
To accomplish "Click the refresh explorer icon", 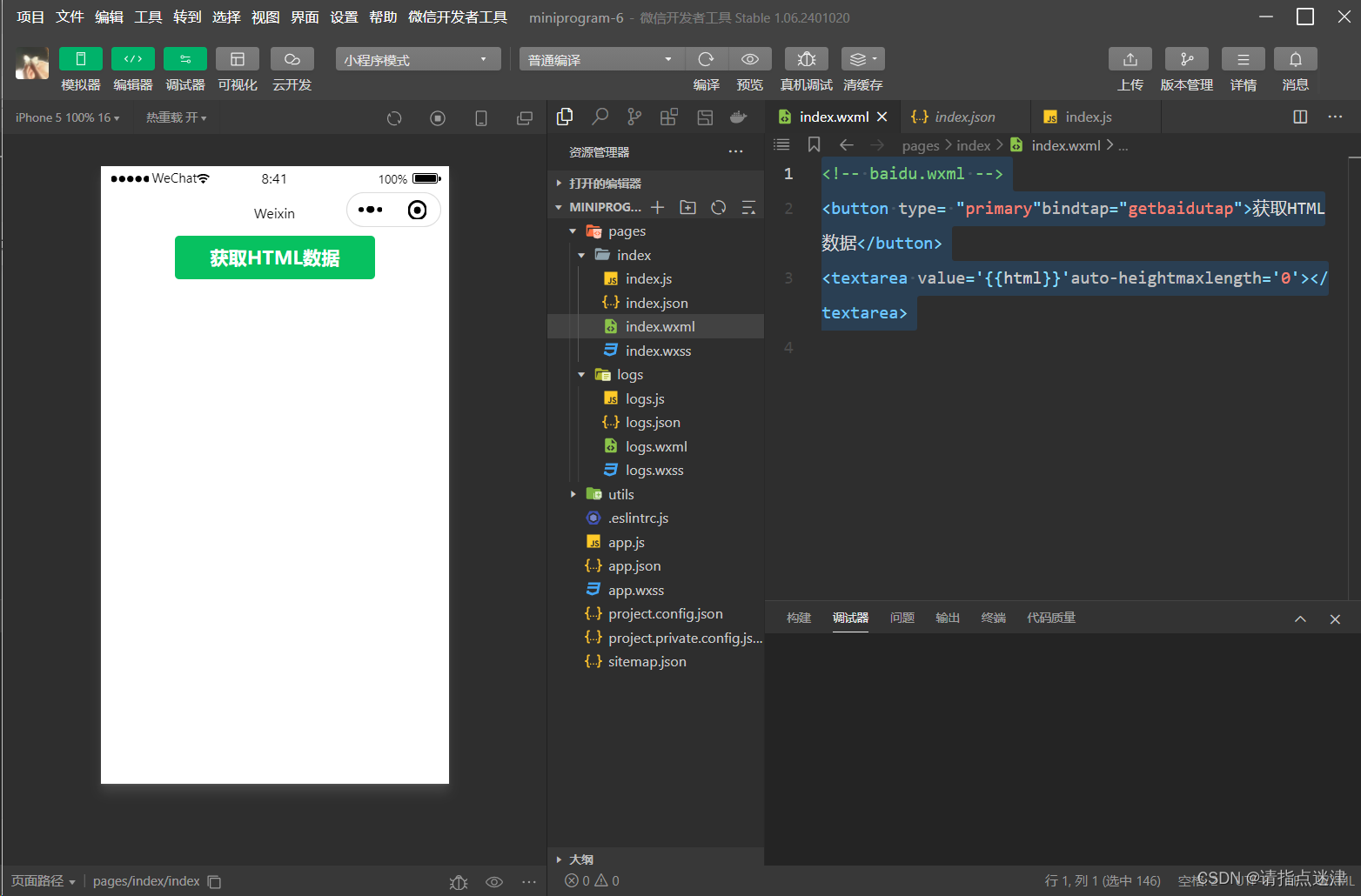I will pyautogui.click(x=719, y=207).
